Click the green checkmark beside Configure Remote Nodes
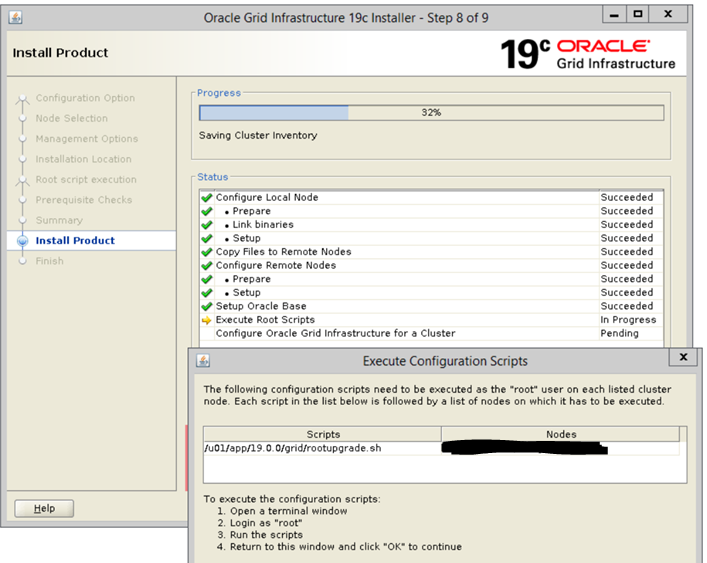Viewport: 707px width, 563px height. pos(207,265)
